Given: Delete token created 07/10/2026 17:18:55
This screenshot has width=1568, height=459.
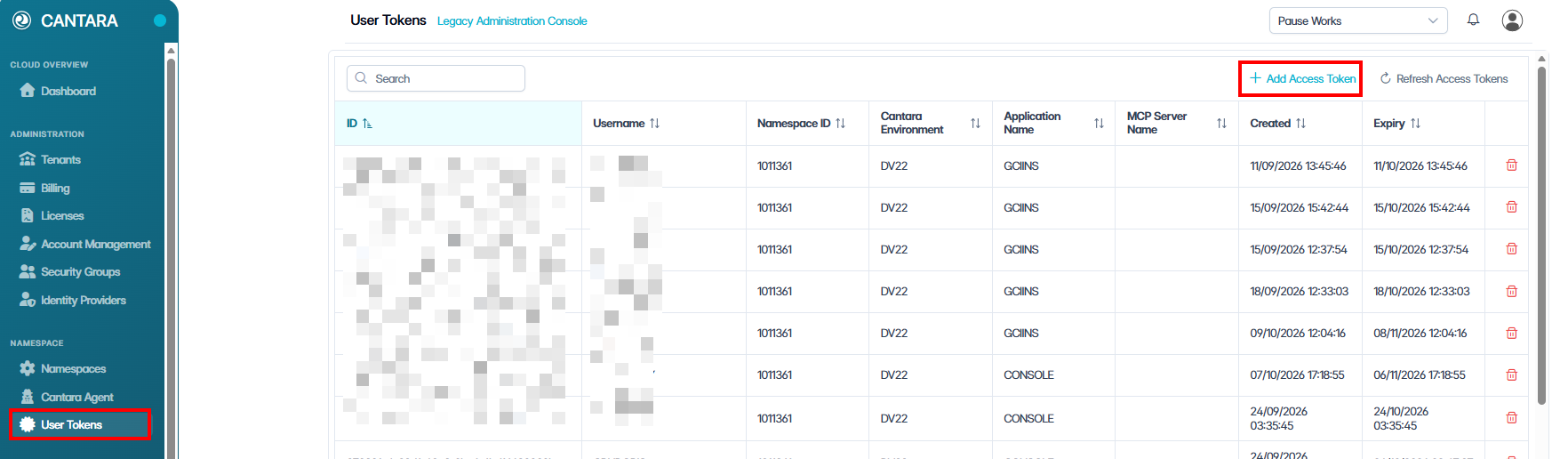Looking at the screenshot, I should [x=1511, y=374].
